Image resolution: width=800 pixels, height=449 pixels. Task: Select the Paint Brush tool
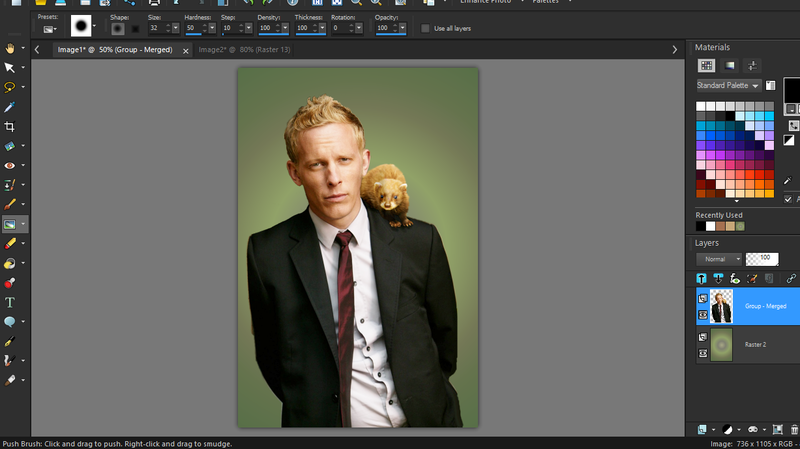pyautogui.click(x=10, y=204)
